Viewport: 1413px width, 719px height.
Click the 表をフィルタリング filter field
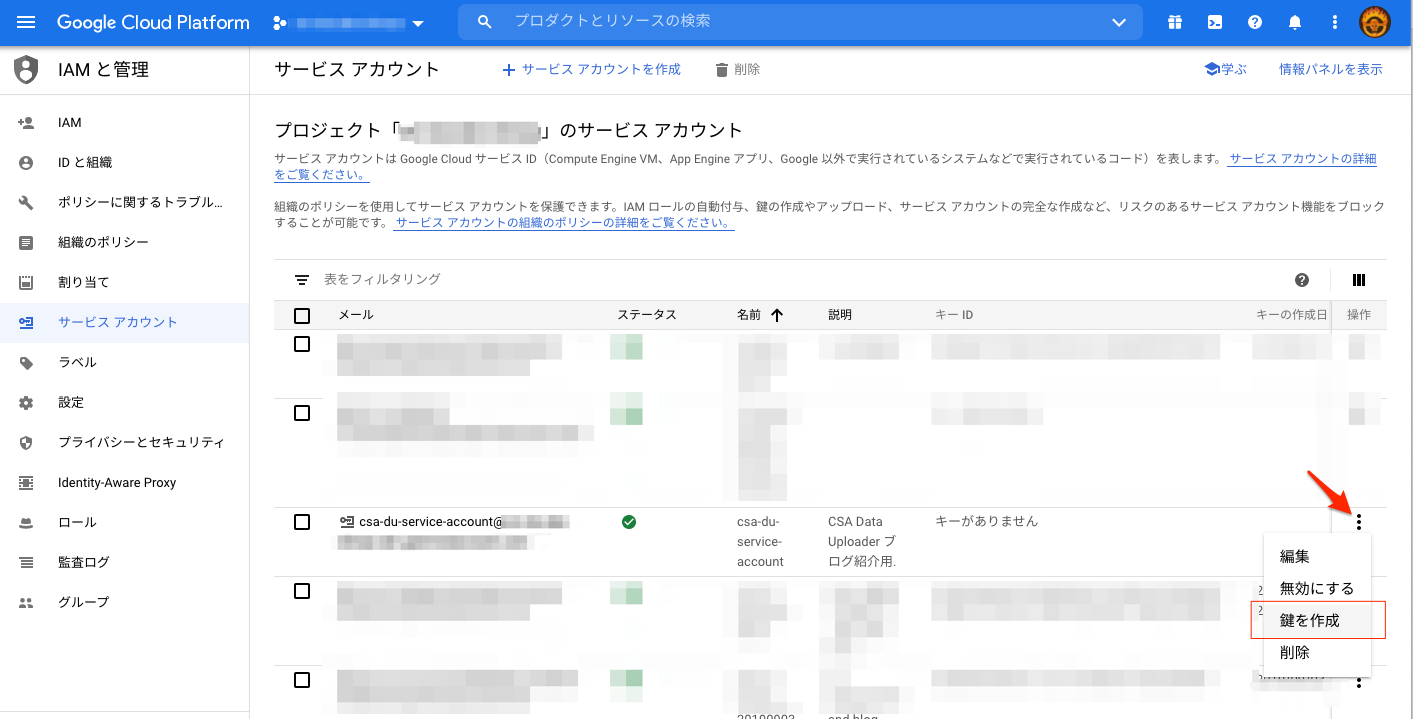[x=800, y=280]
